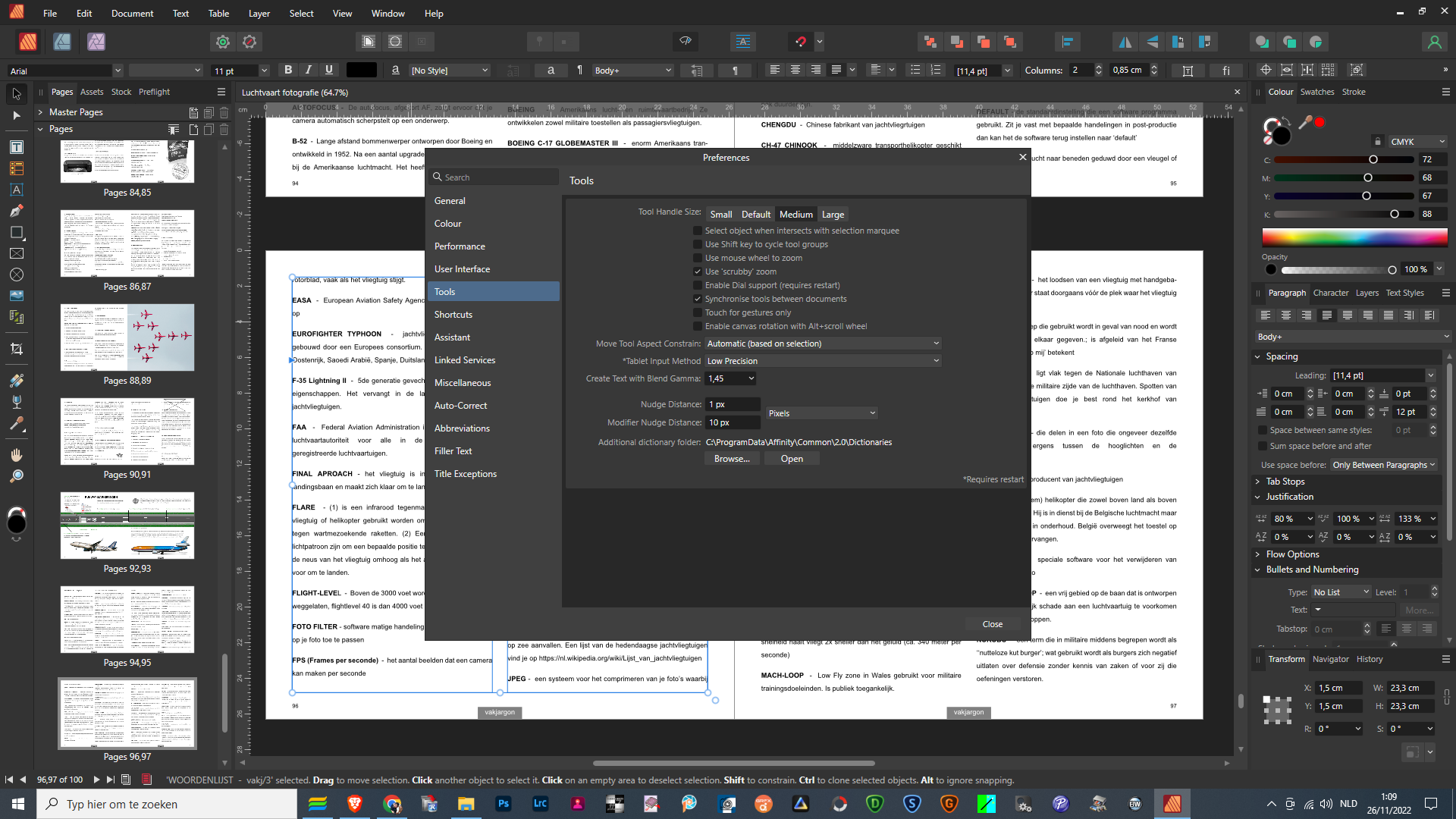1456x819 pixels.
Task: Switch to Character tab
Action: [x=1331, y=293]
